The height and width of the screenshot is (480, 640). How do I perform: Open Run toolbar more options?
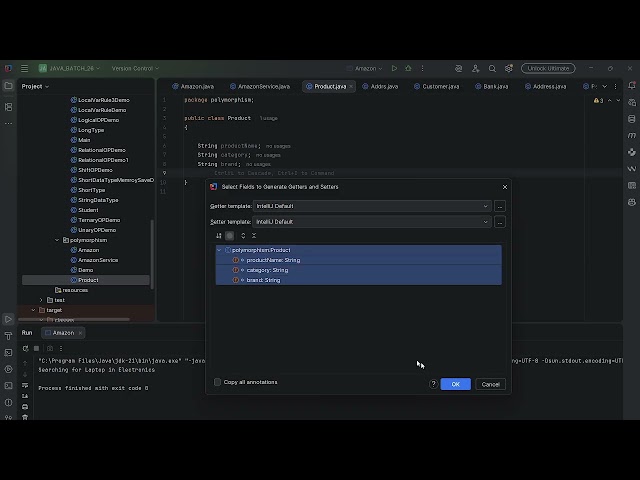[61, 349]
